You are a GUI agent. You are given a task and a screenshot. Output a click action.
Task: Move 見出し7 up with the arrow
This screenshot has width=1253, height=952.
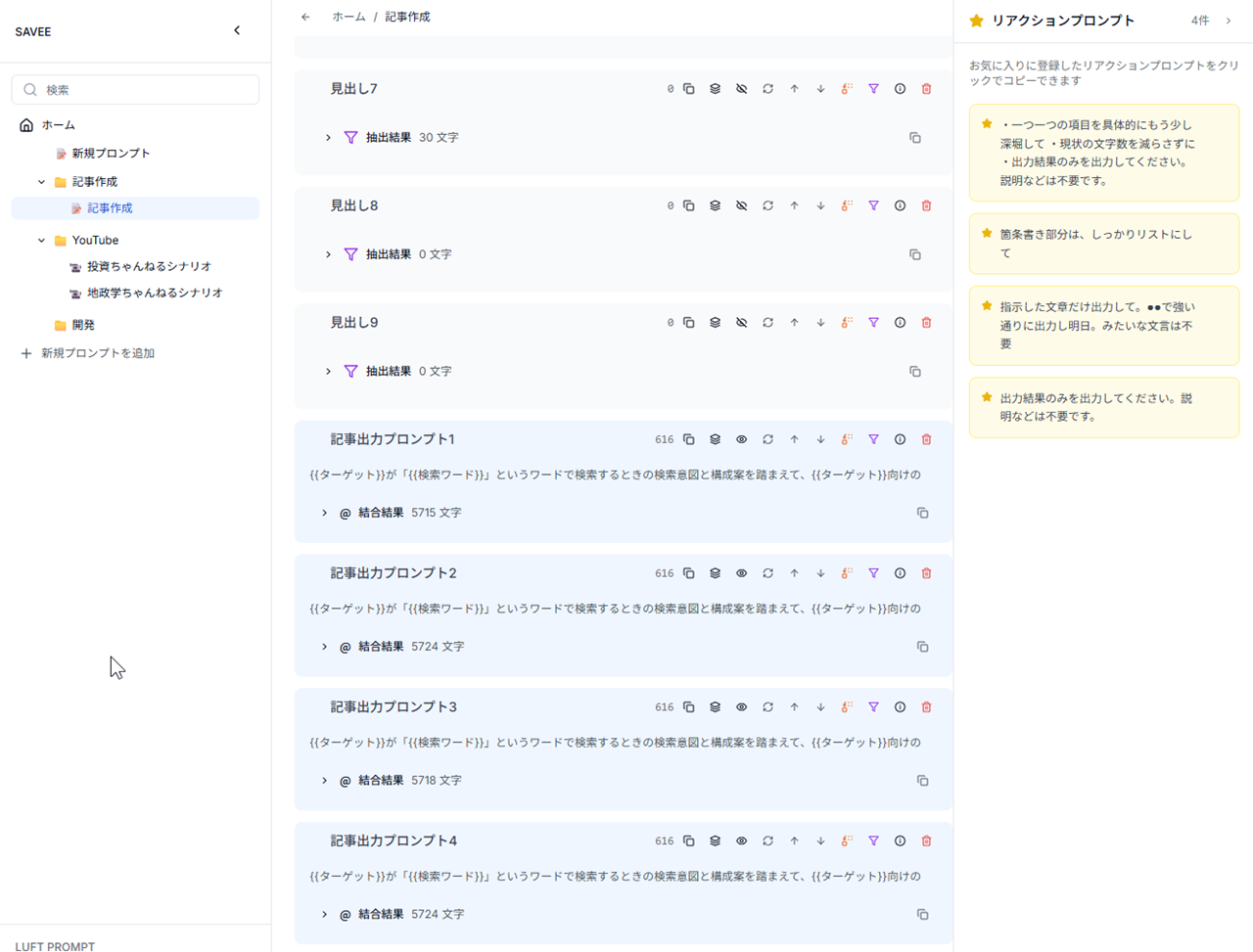[795, 89]
